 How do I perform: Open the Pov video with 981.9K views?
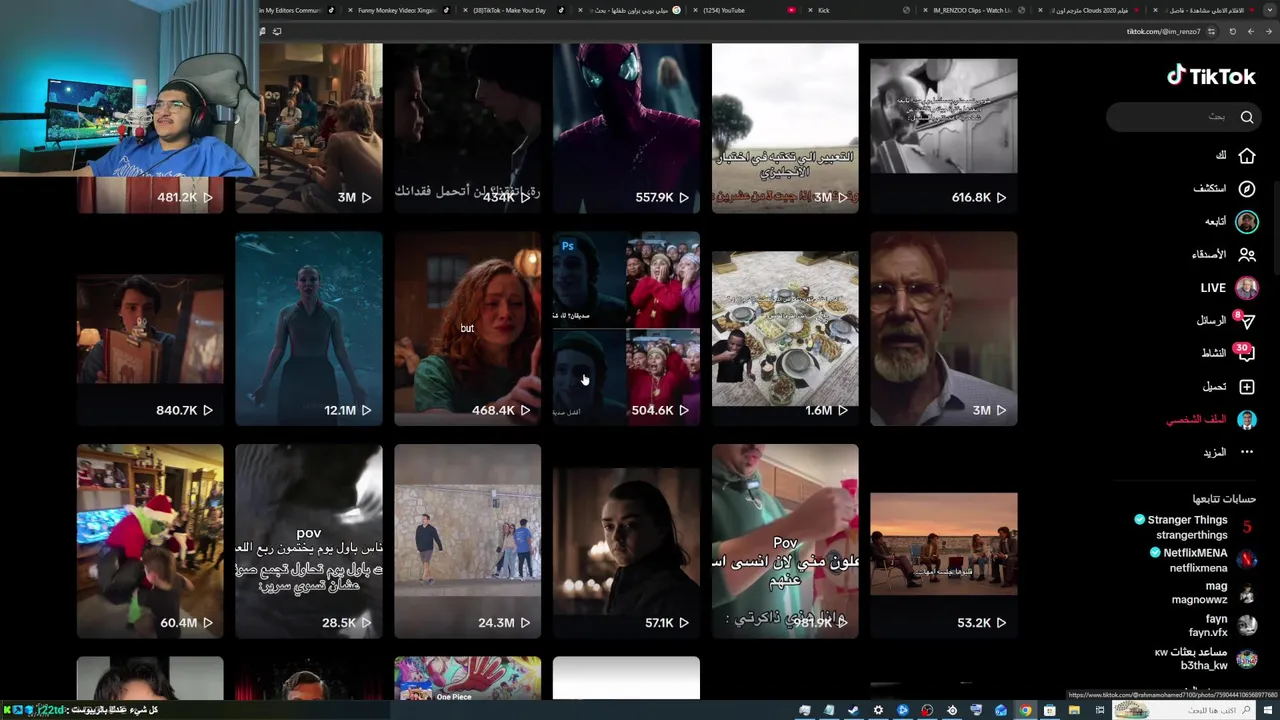click(x=785, y=541)
